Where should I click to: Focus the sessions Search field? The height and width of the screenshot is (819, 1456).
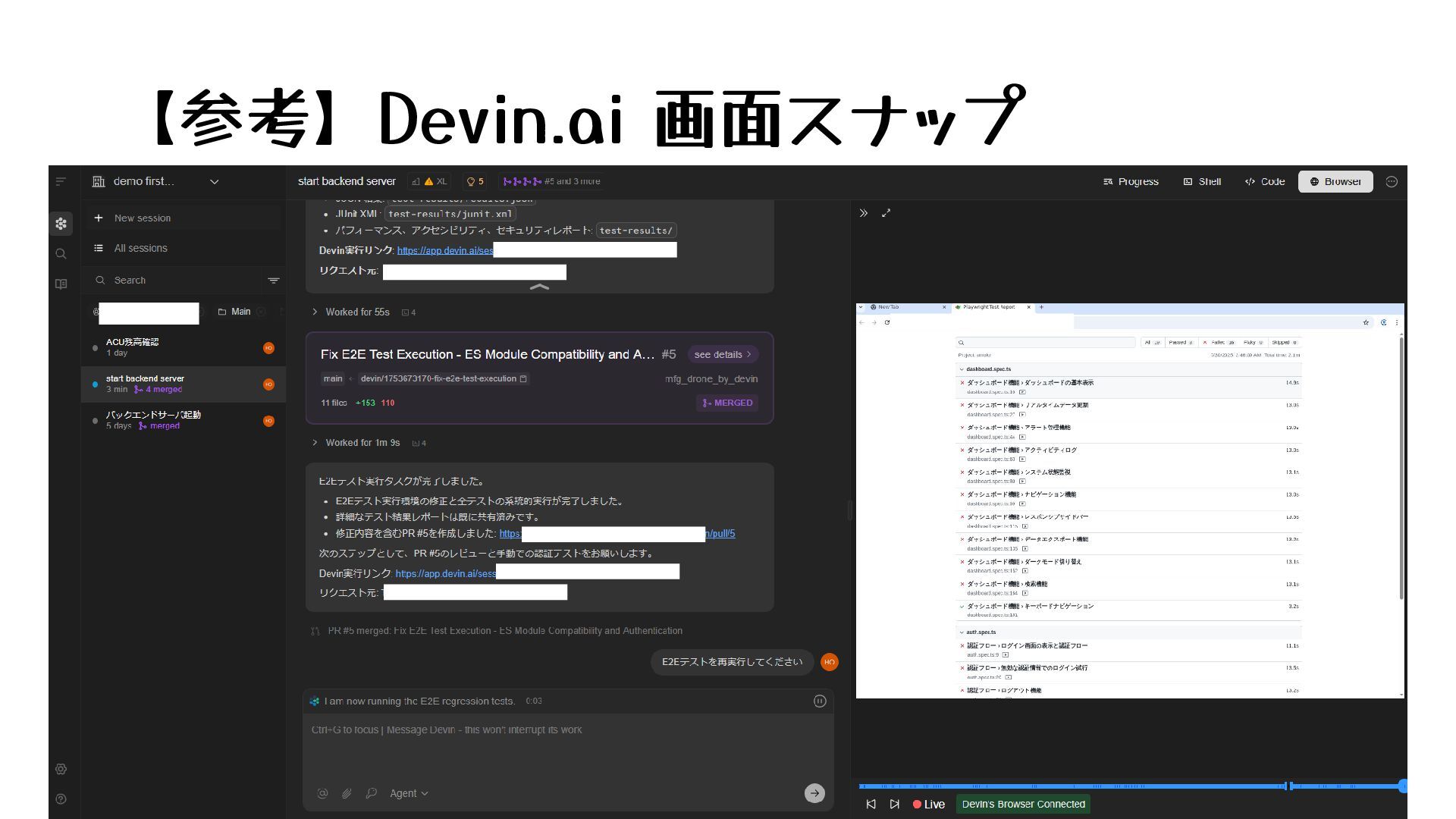coord(176,280)
